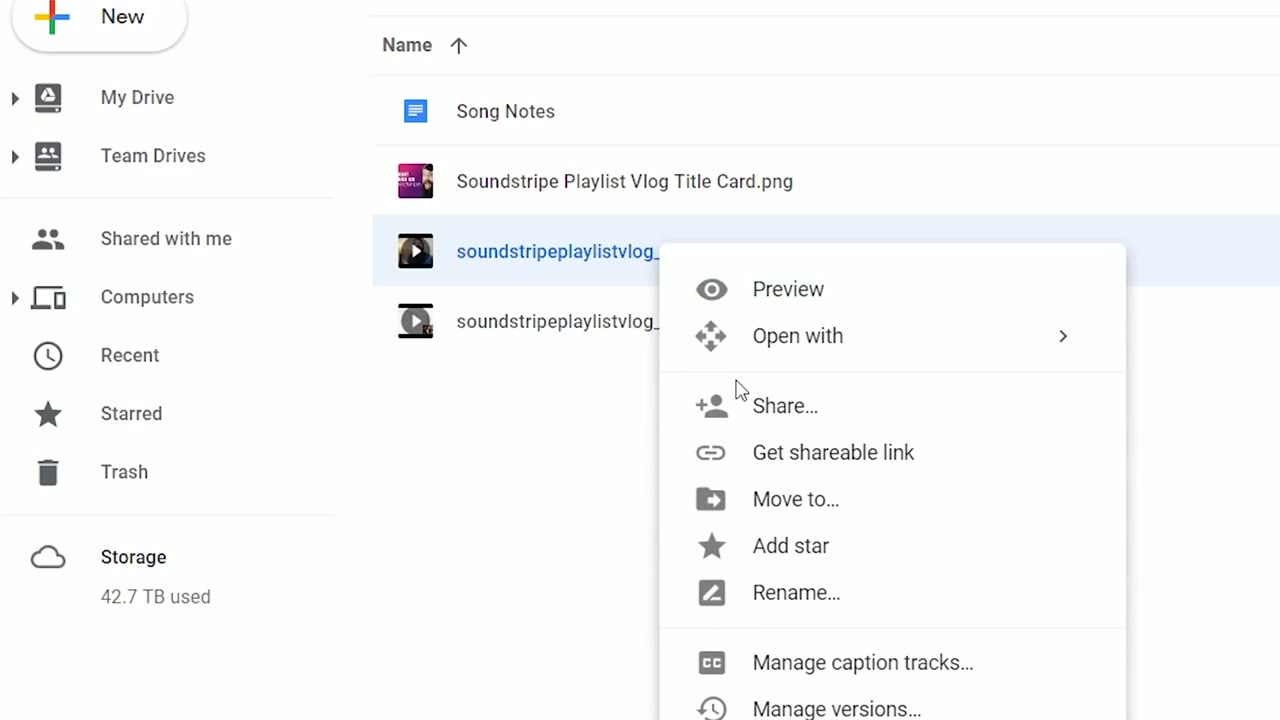Click the Rename pencil icon

click(711, 593)
